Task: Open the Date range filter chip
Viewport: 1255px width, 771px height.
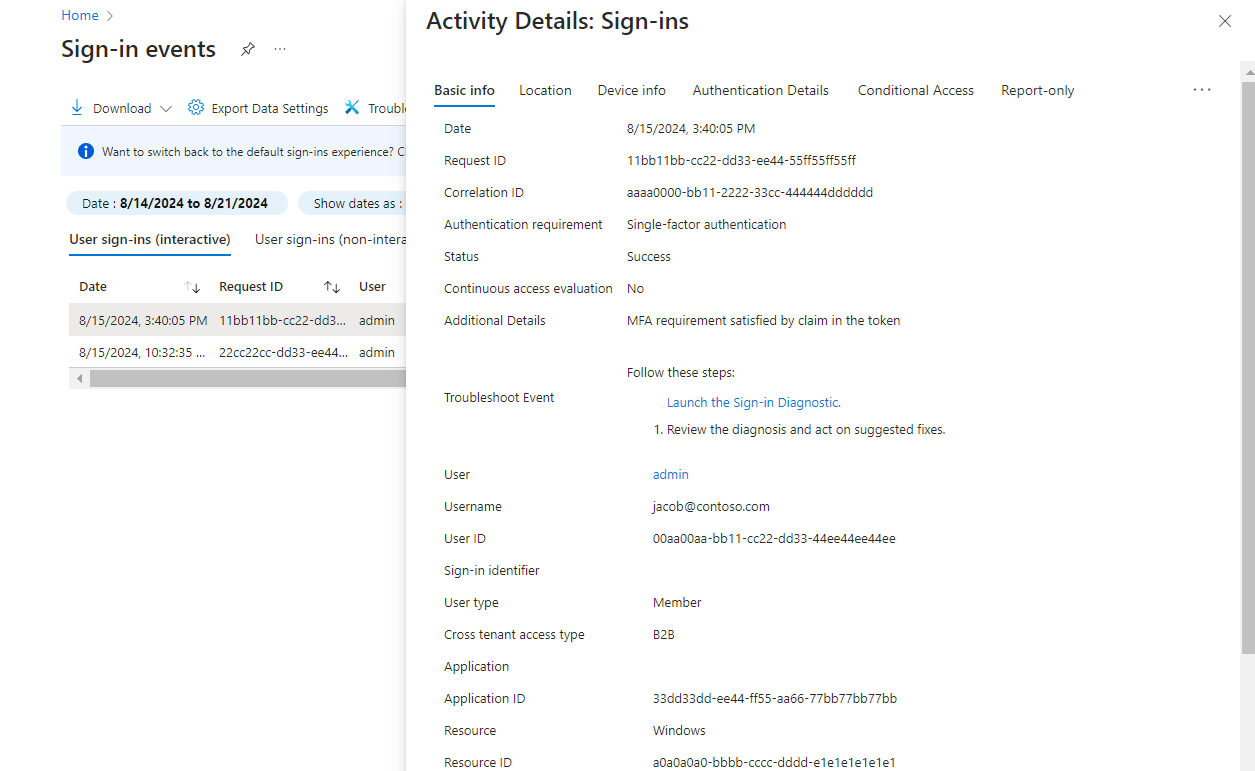Action: point(176,203)
